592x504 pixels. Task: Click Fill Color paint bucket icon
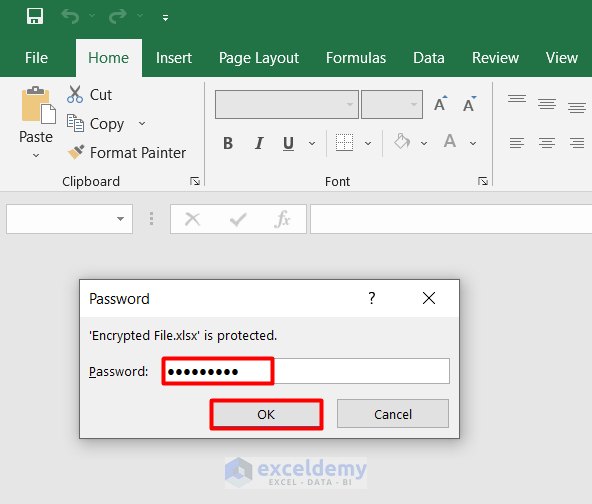coord(402,142)
